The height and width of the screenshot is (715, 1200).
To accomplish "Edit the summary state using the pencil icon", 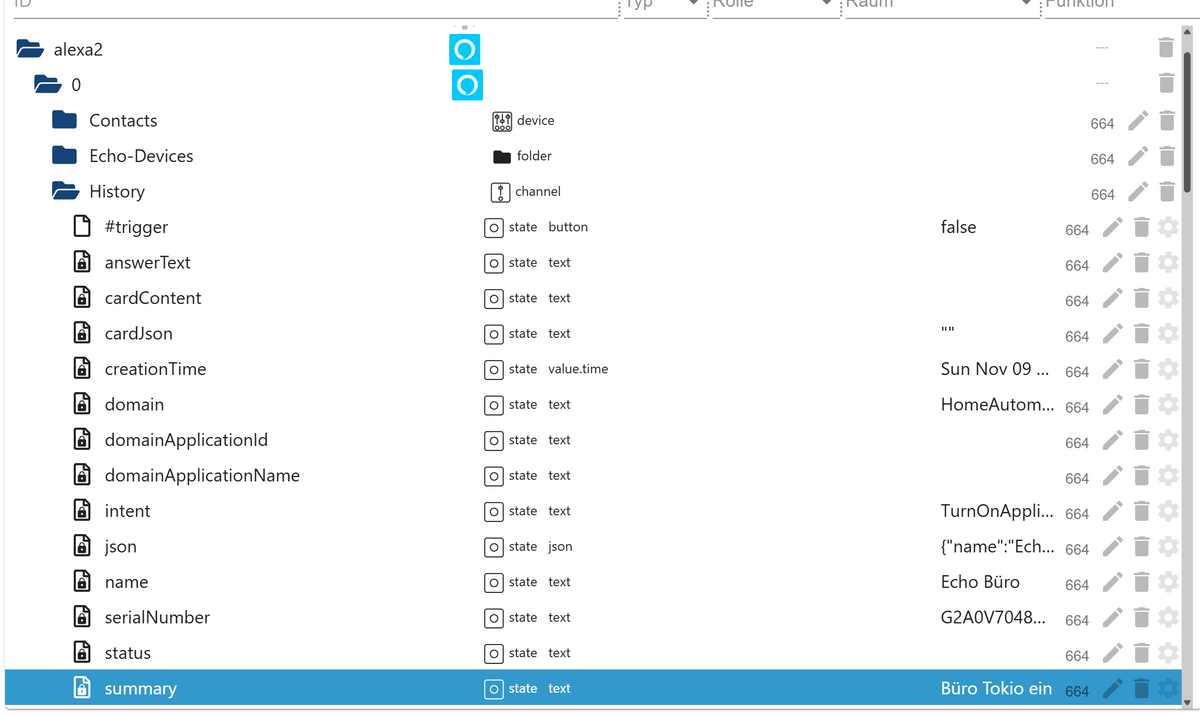I will 1112,688.
